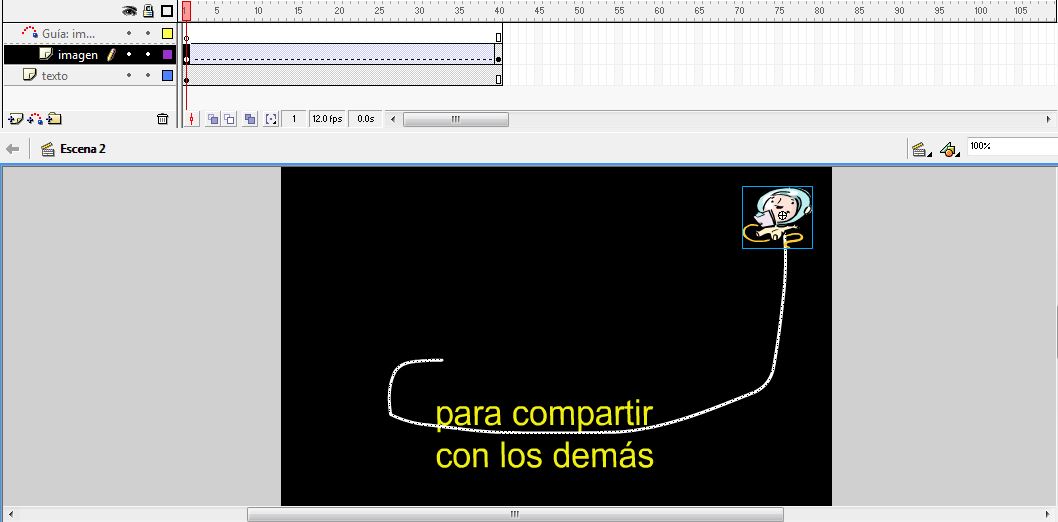Toggle lock dot of texto layer

click(148, 76)
